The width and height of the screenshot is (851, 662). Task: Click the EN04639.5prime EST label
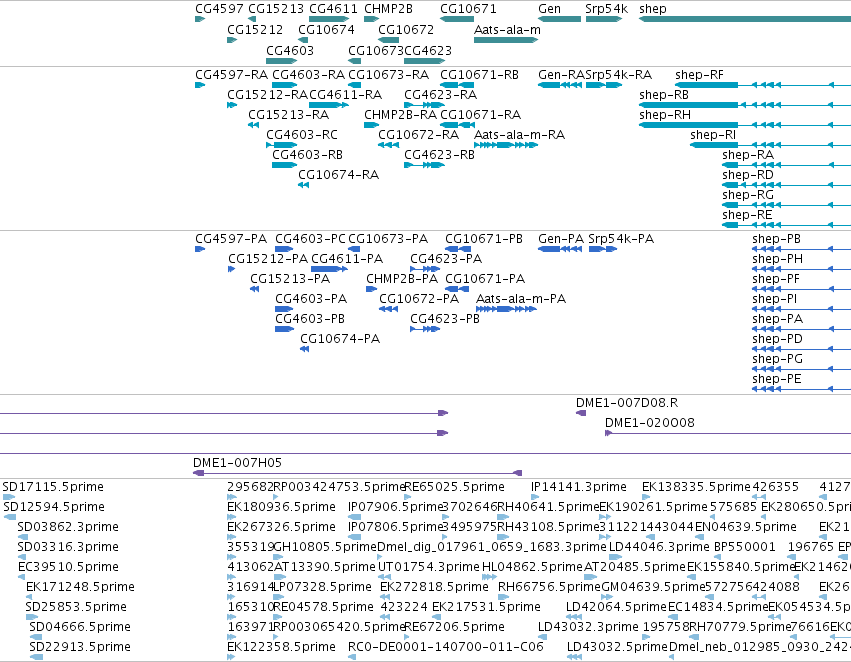point(746,527)
